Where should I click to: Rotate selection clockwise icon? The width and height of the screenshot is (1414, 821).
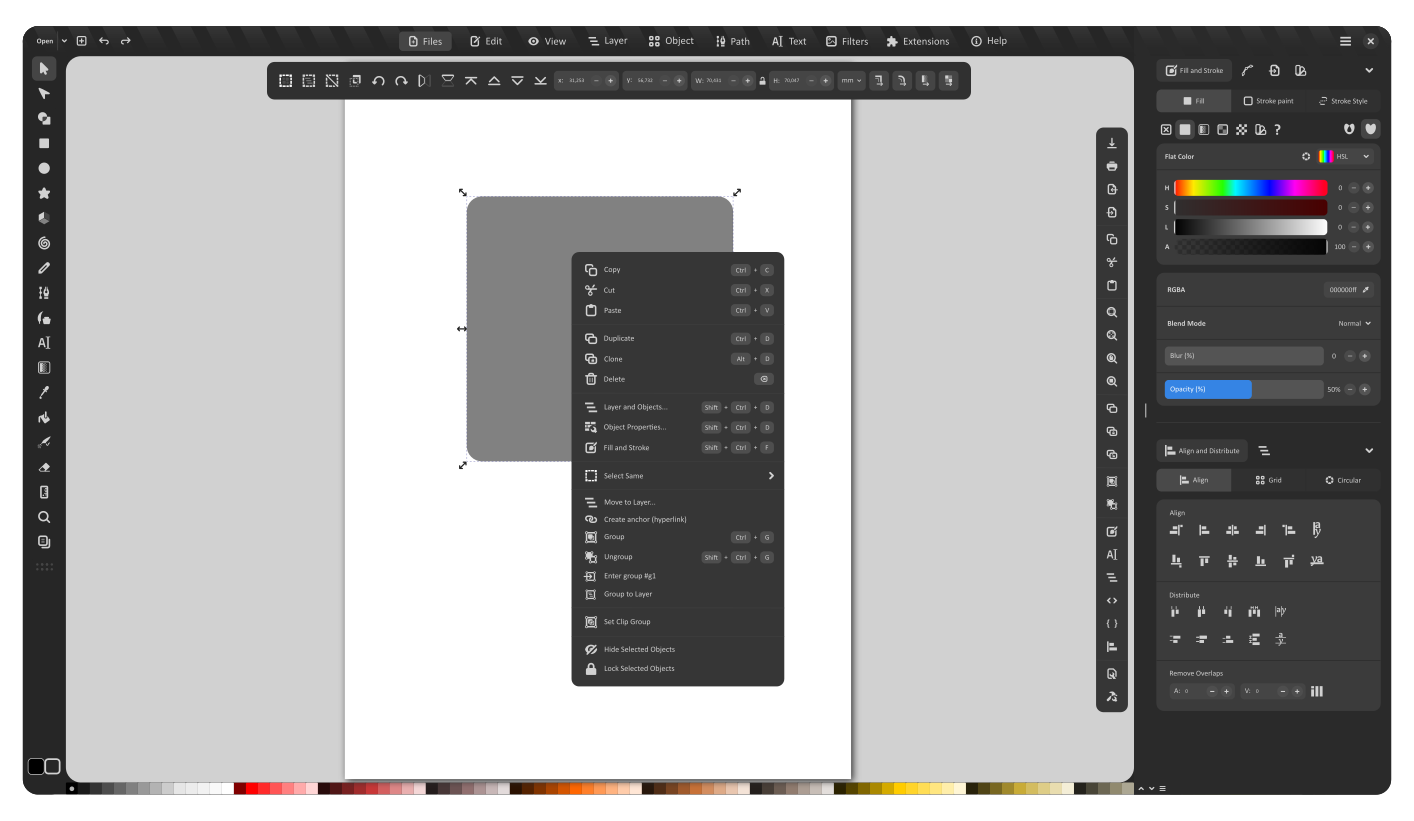(x=401, y=80)
